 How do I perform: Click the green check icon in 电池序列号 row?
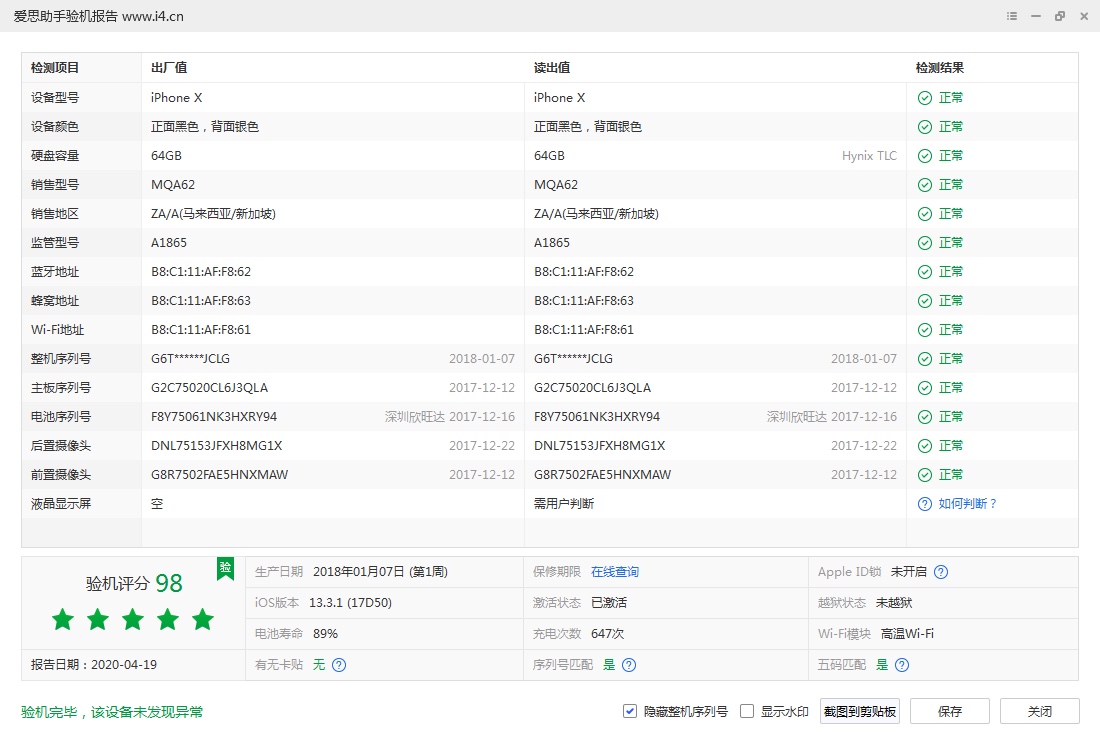tap(925, 417)
